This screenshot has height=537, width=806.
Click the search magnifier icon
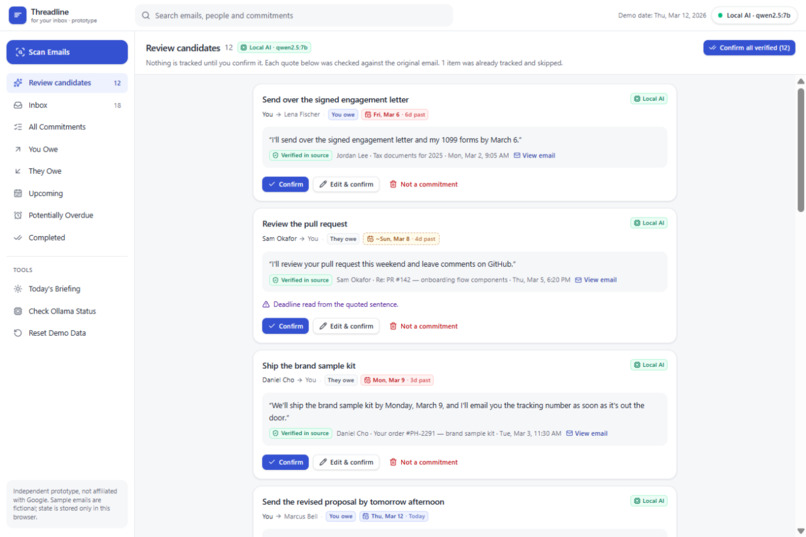[146, 15]
